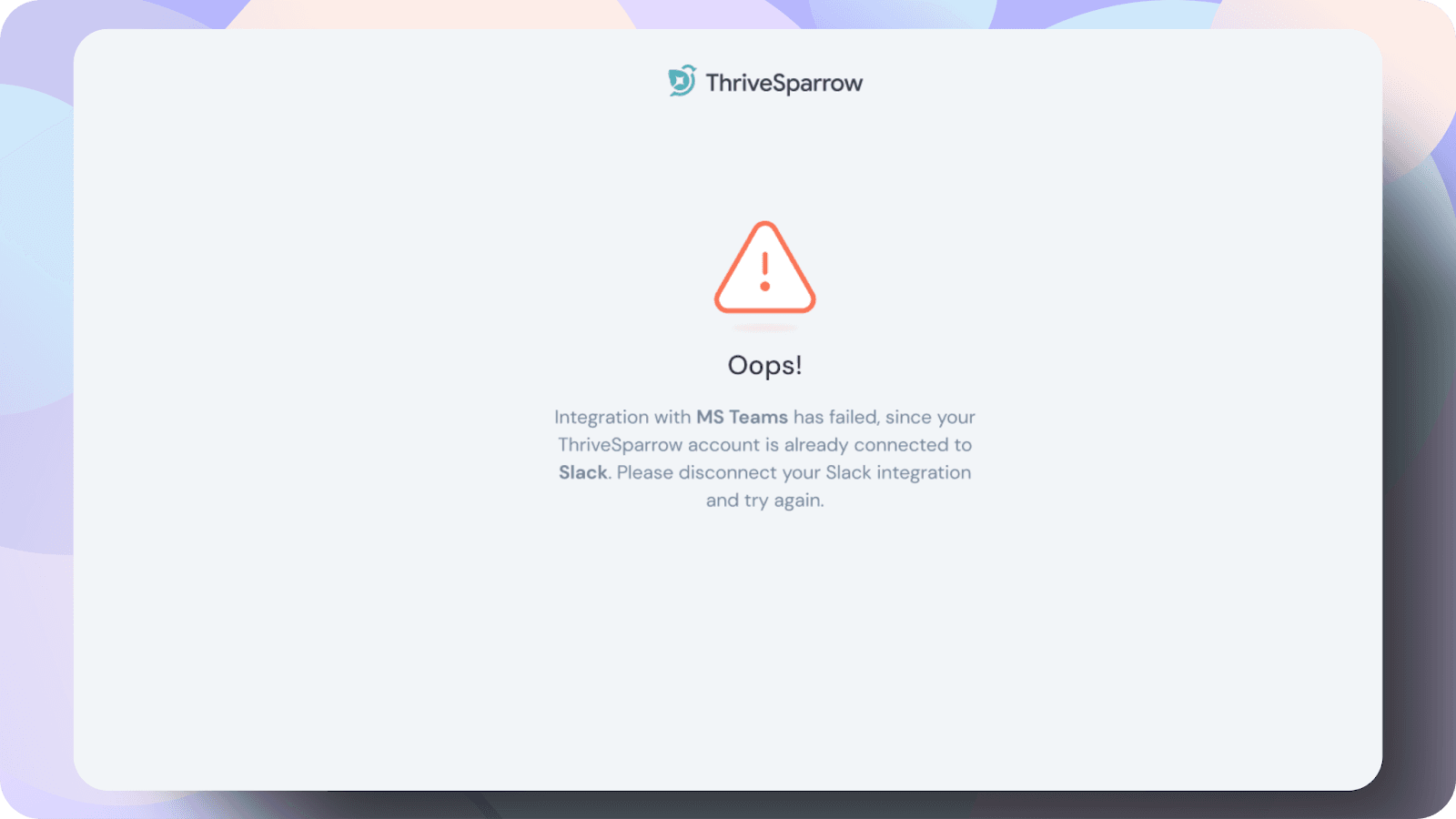Click the phrase 'has failed, since your'
Image resolution: width=1456 pixels, height=819 pixels.
coord(885,417)
